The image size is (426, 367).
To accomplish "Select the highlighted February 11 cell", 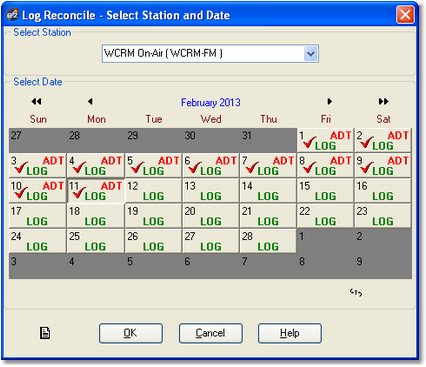I will click(95, 191).
